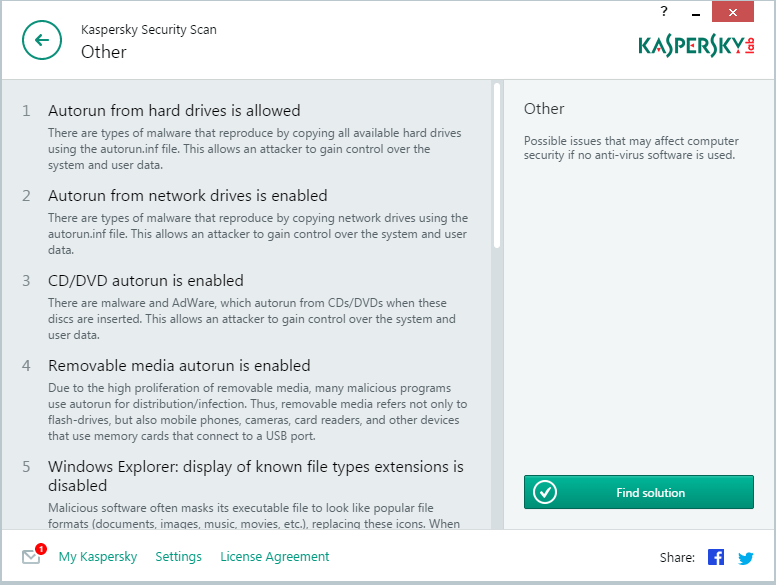776x585 pixels.
Task: Click the issue list vertical scrollbar
Action: pyautogui.click(x=497, y=165)
